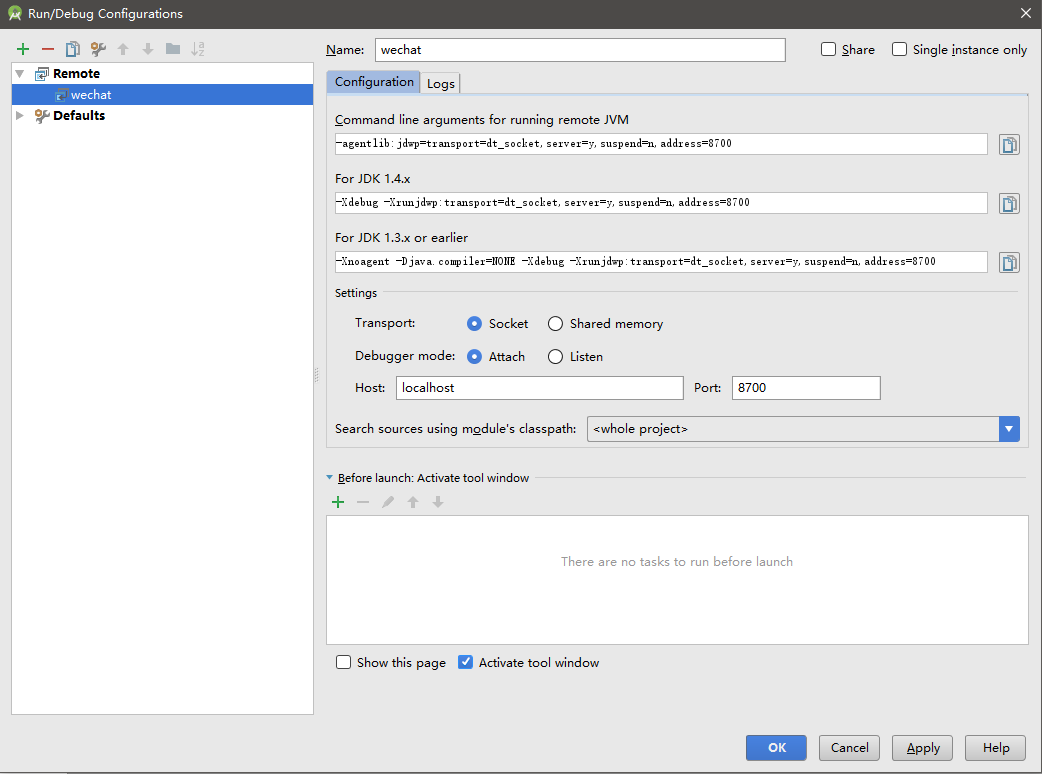The width and height of the screenshot is (1042, 774).
Task: Enable the Share checkbox
Action: (x=828, y=50)
